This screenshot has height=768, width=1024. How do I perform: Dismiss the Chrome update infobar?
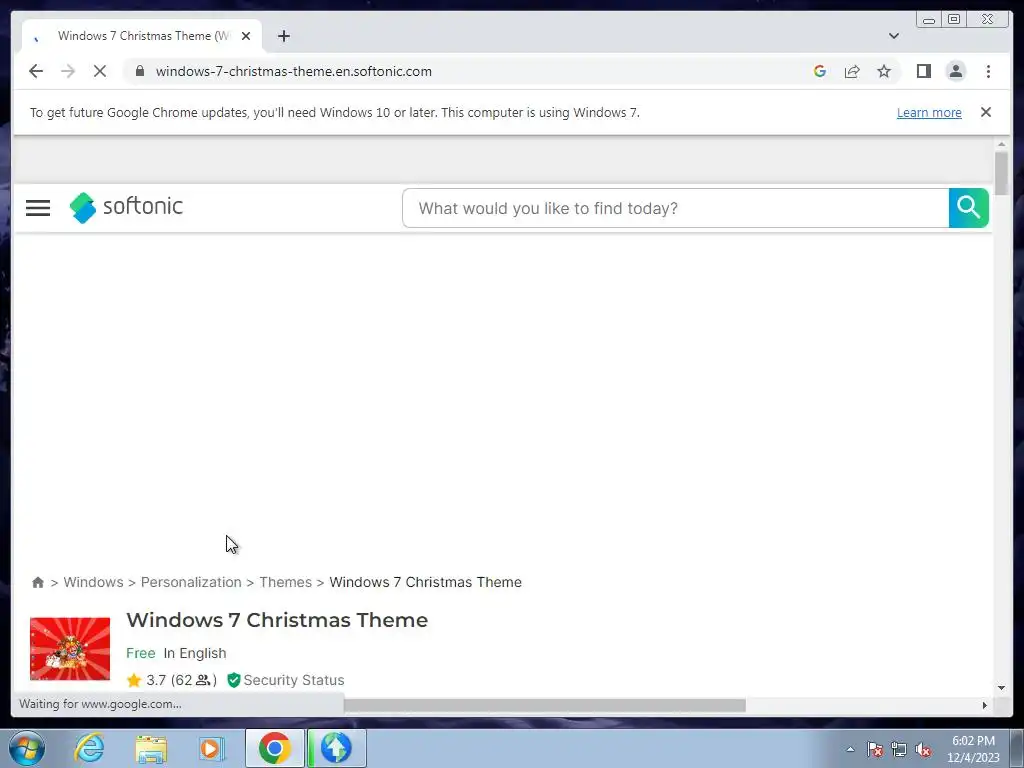click(x=985, y=112)
